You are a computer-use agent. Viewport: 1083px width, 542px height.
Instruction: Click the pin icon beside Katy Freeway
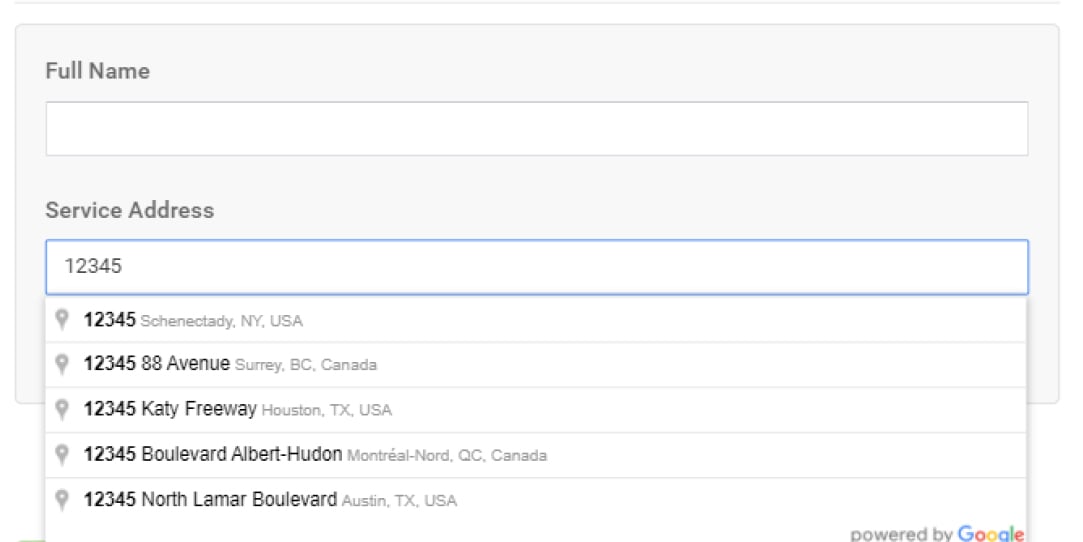63,409
